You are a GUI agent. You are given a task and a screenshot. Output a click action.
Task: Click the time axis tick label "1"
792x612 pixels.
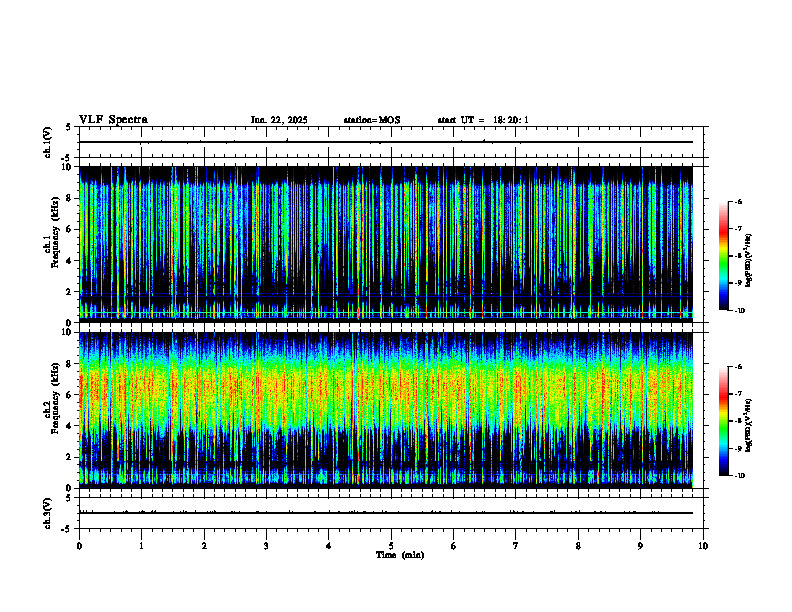click(141, 546)
